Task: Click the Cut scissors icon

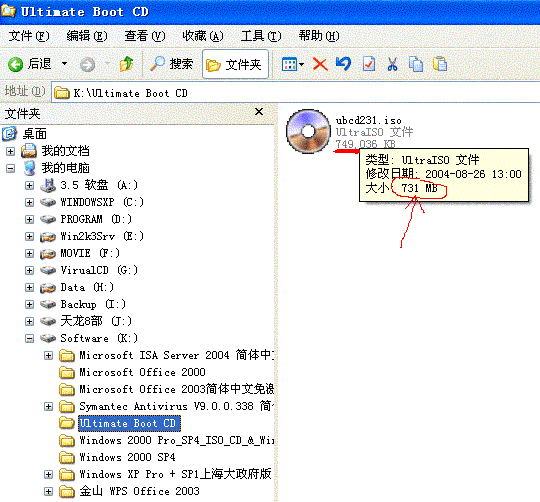Action: coord(392,64)
